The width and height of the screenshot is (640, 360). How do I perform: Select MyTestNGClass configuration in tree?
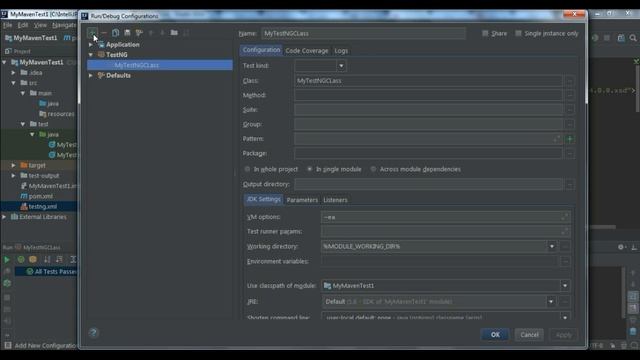click(160, 65)
